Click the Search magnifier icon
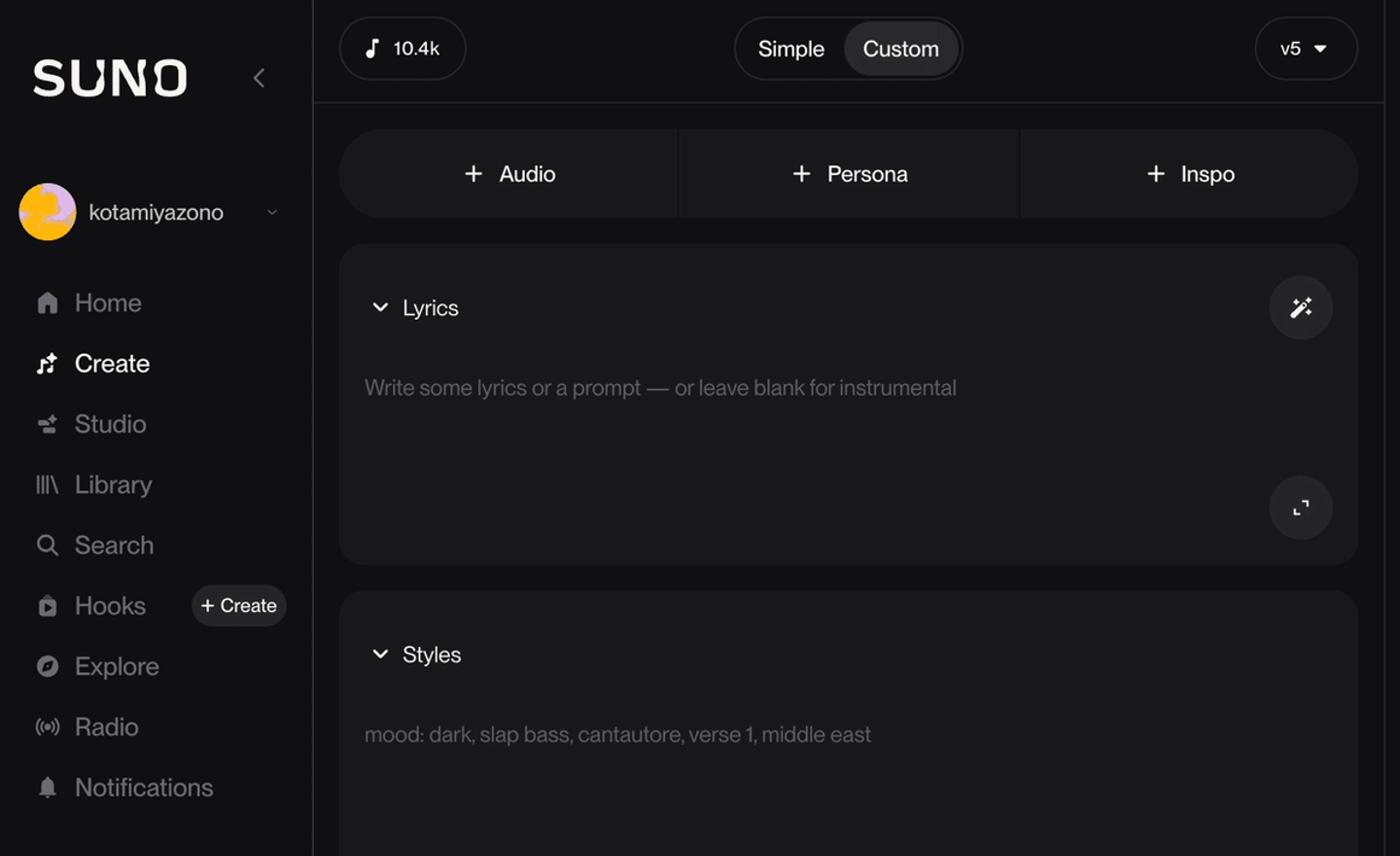The image size is (1400, 856). click(48, 545)
